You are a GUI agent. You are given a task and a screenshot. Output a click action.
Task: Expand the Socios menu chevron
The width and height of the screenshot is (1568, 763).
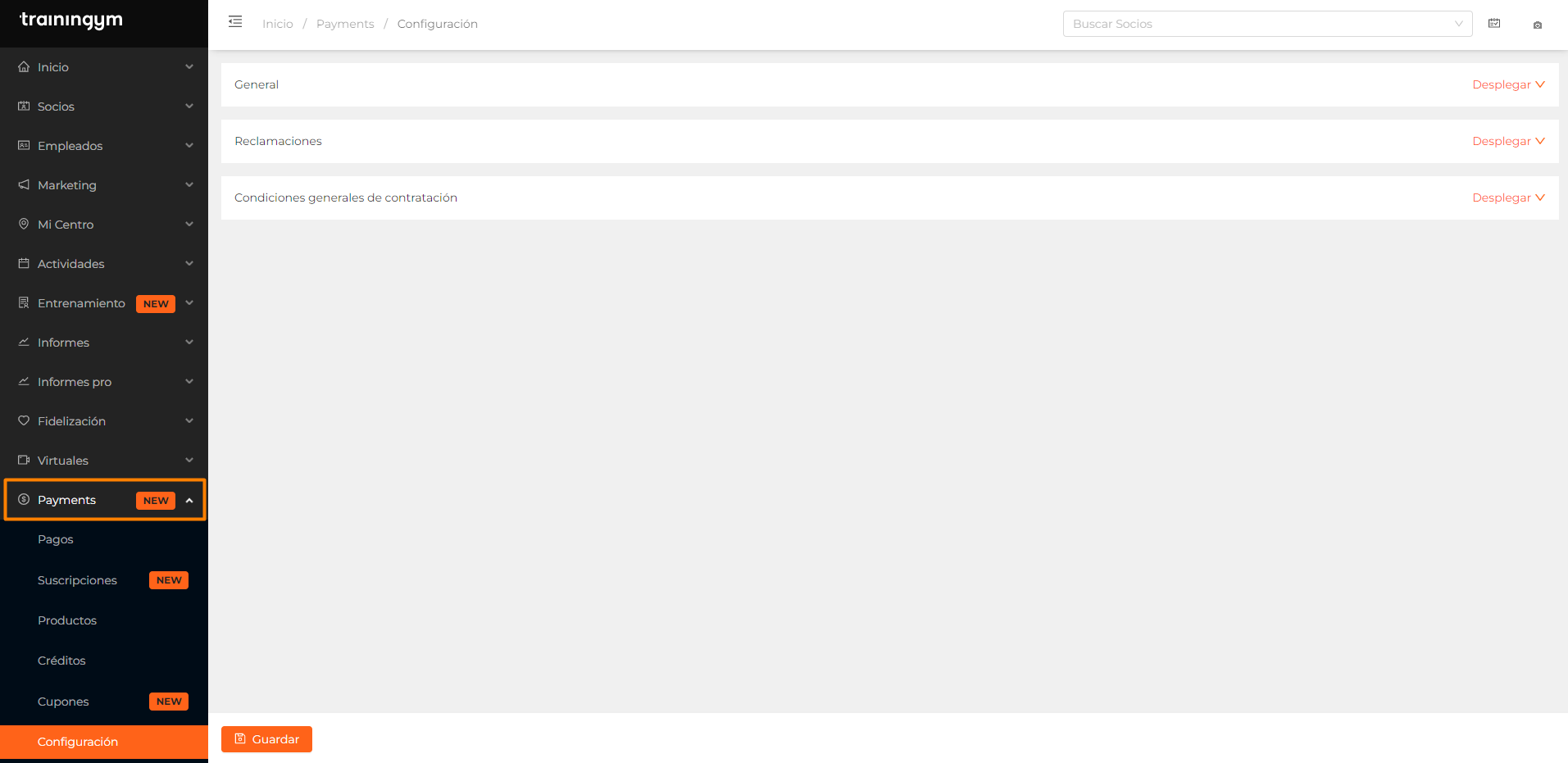189,106
